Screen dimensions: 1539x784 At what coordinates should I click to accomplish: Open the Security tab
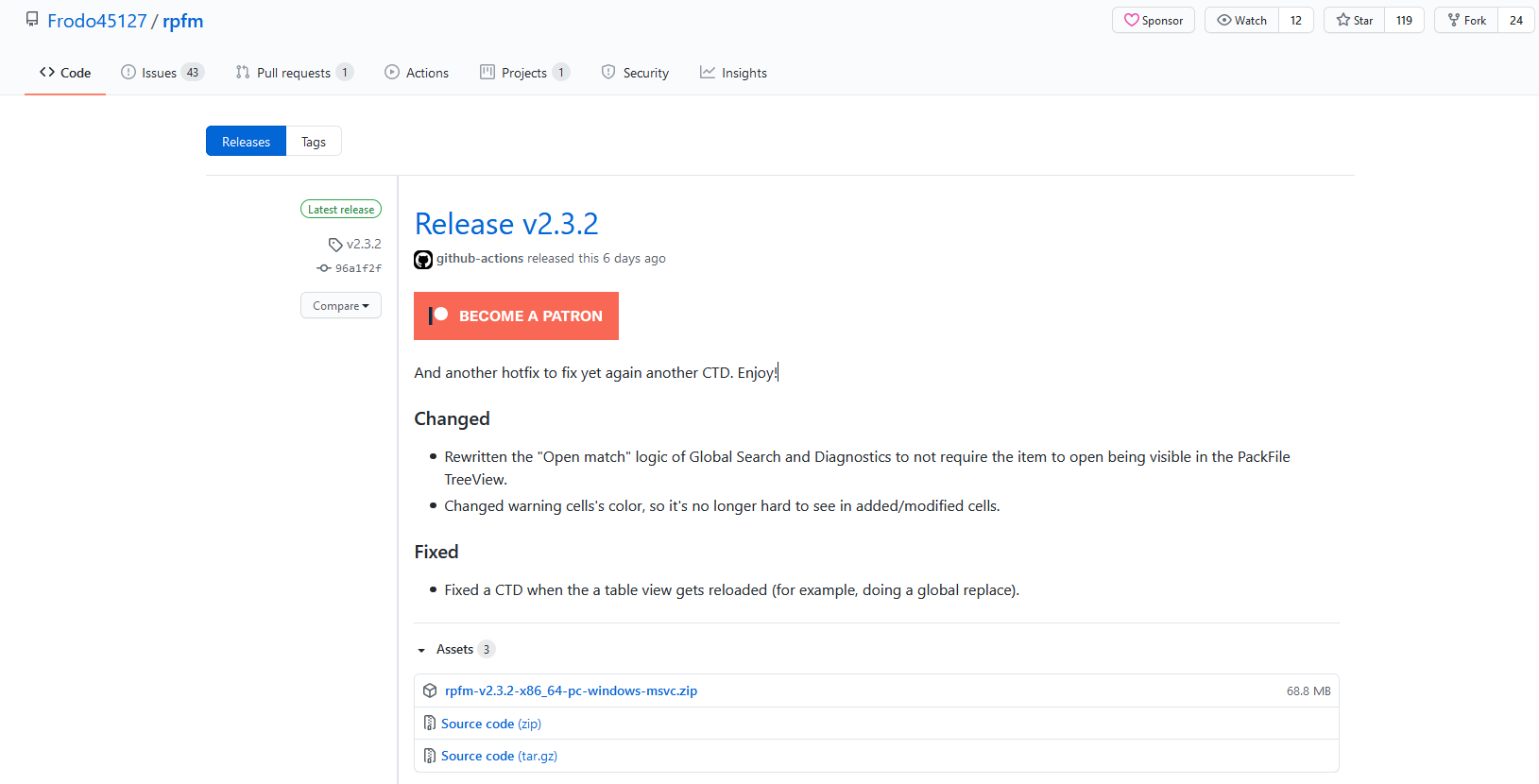[635, 73]
